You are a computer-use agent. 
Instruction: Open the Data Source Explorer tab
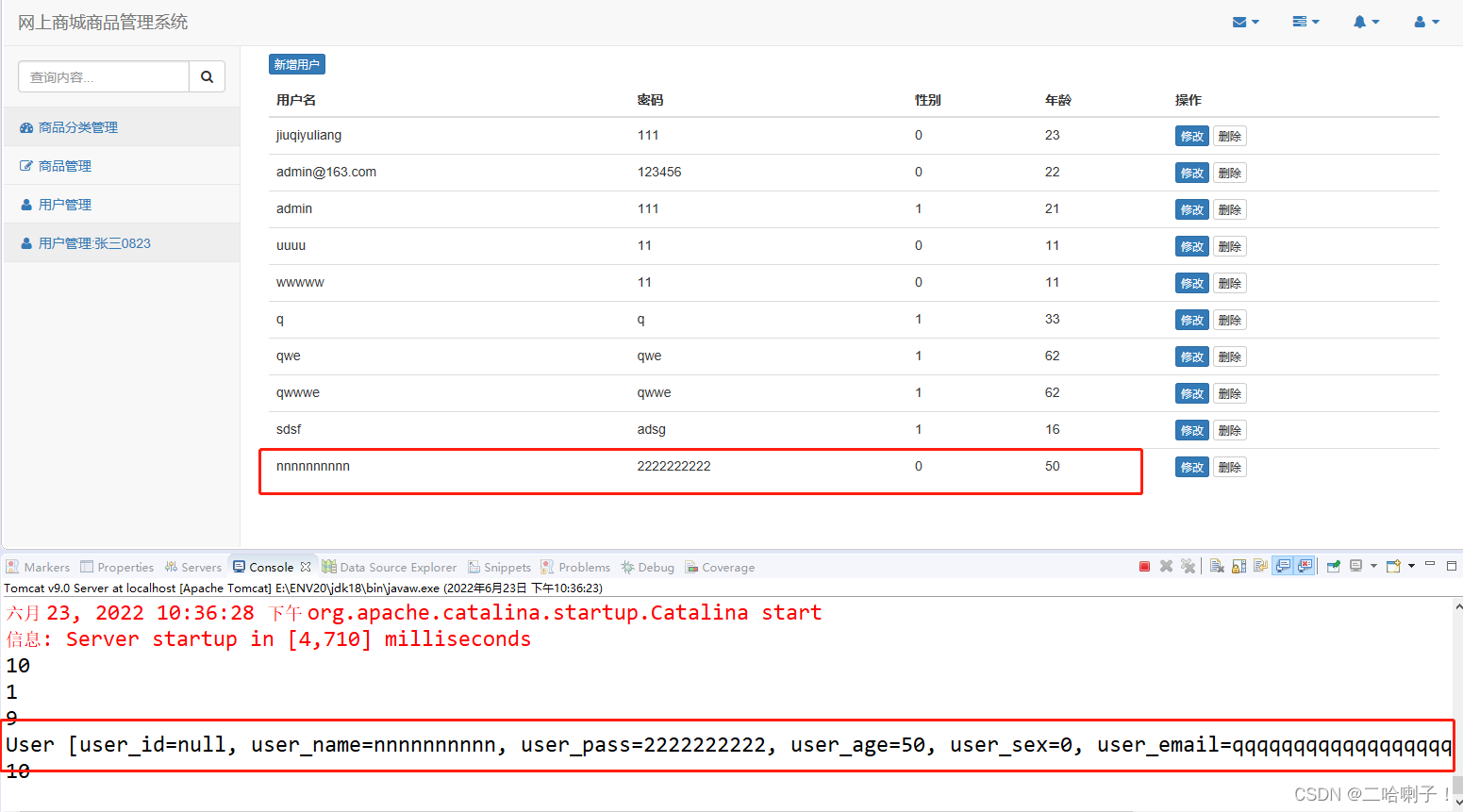tap(389, 567)
